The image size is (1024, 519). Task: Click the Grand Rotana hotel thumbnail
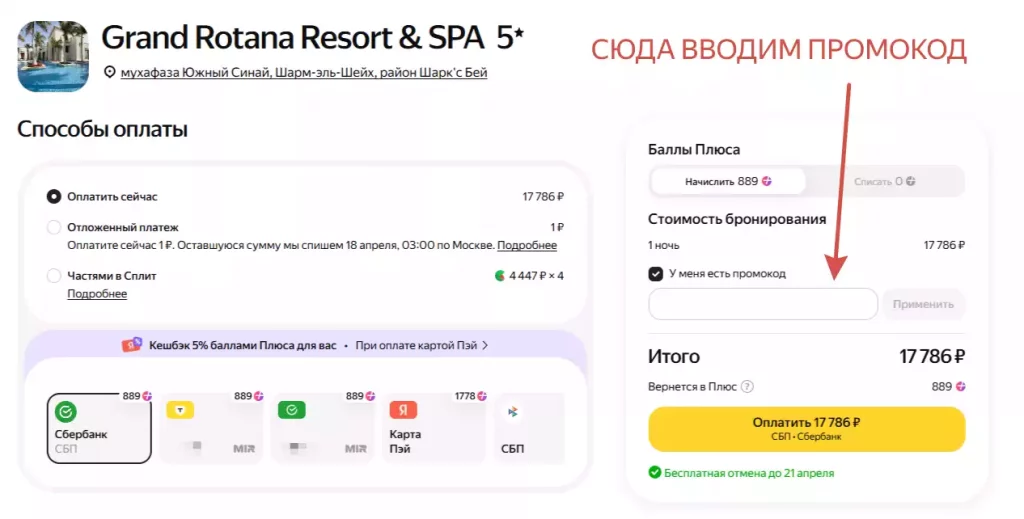[53, 56]
